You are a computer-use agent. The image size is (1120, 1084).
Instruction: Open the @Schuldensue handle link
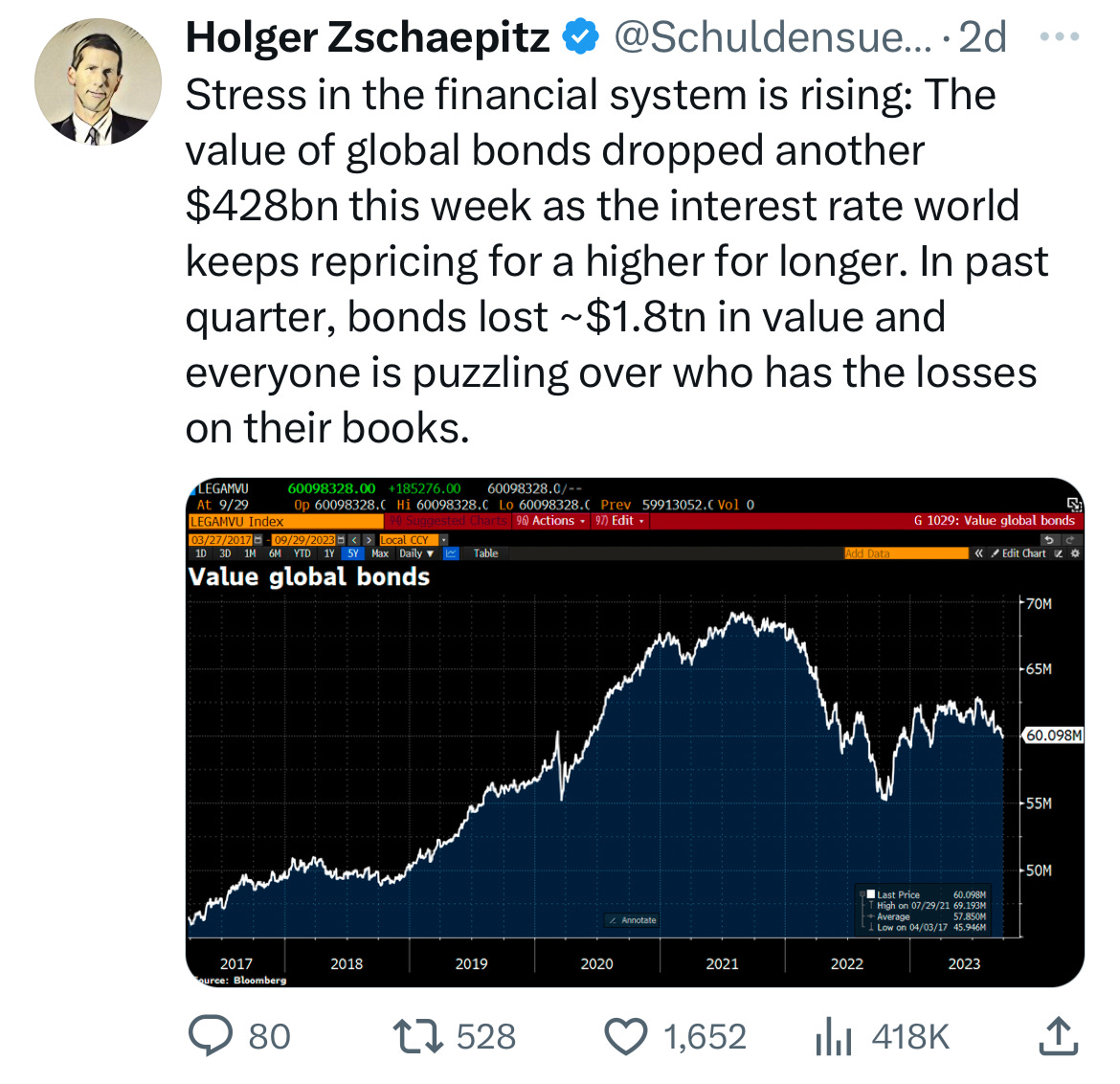coord(773,37)
